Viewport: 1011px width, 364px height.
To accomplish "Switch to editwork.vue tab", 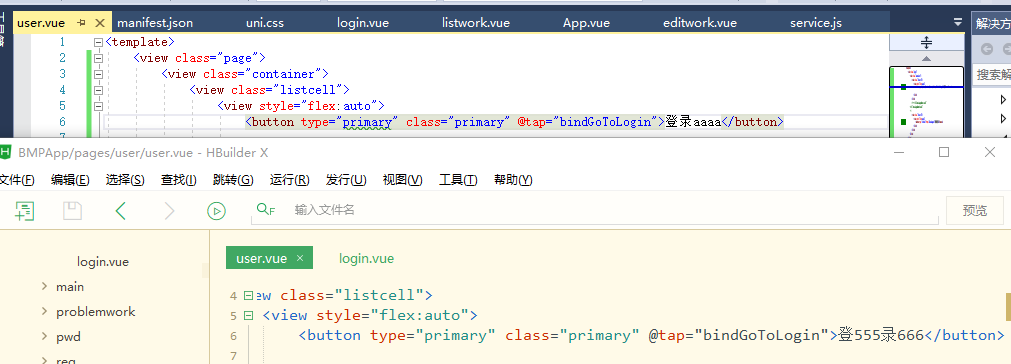I will tap(700, 23).
